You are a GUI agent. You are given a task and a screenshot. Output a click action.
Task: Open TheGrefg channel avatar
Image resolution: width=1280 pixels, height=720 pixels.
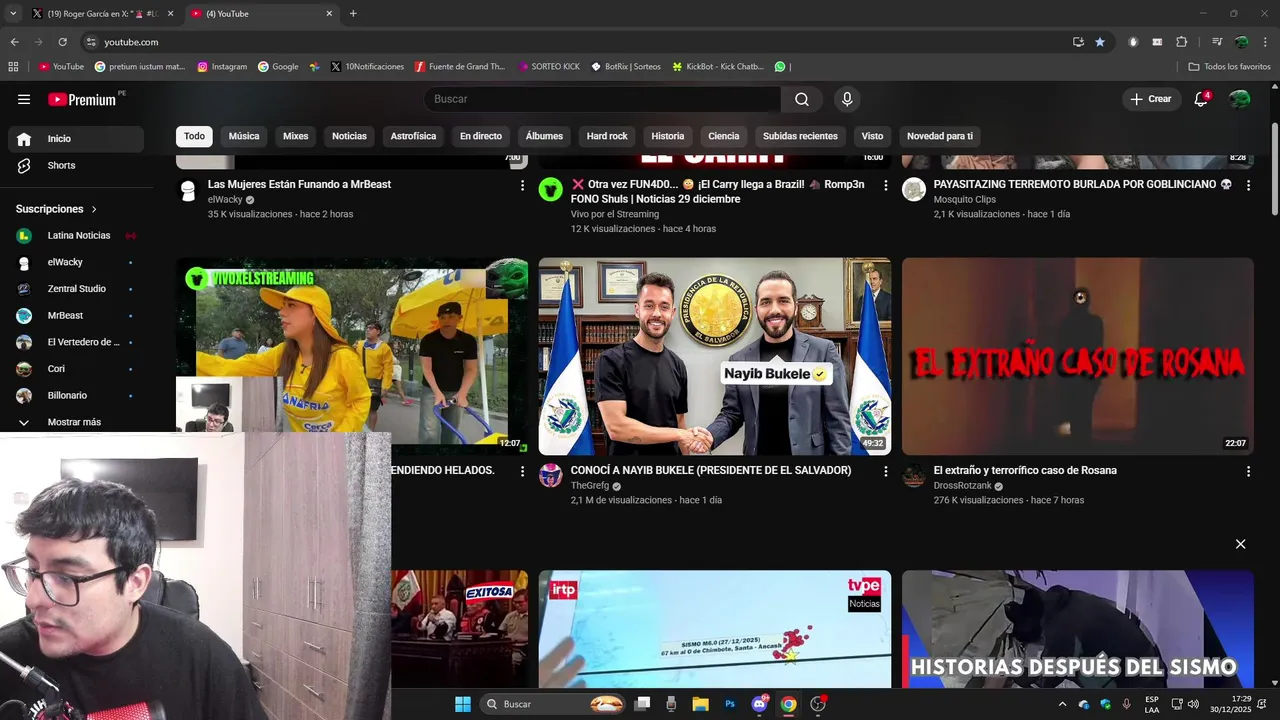tap(551, 475)
